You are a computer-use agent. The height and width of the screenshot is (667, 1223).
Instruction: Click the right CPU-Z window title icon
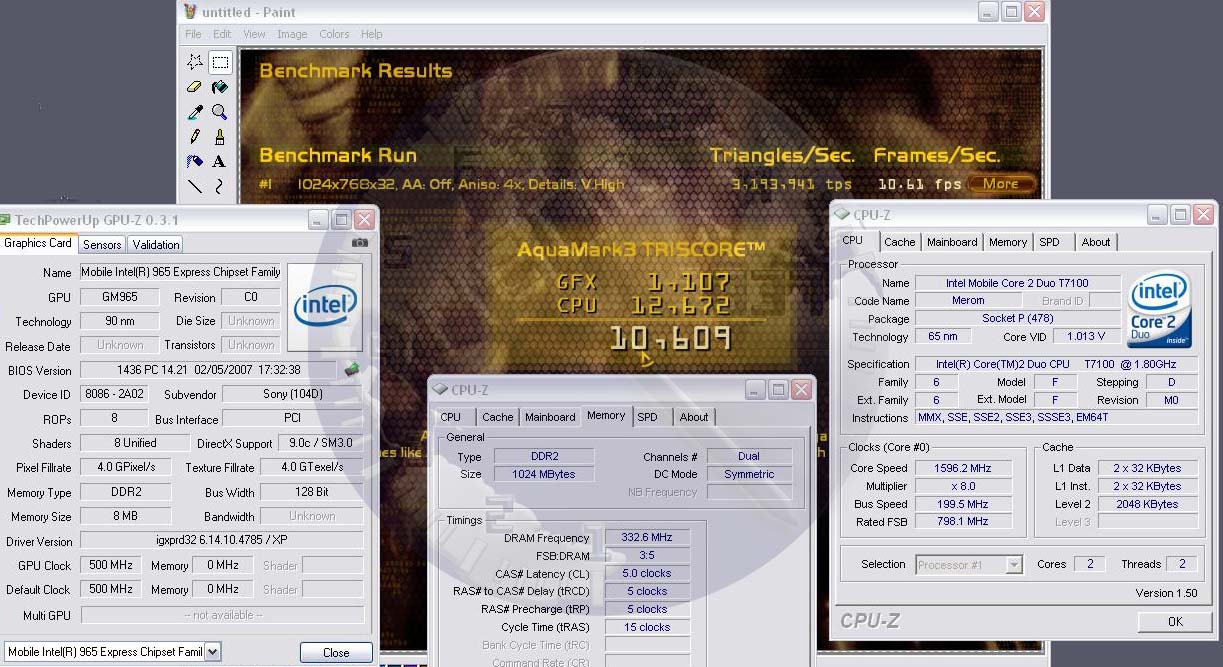click(842, 214)
